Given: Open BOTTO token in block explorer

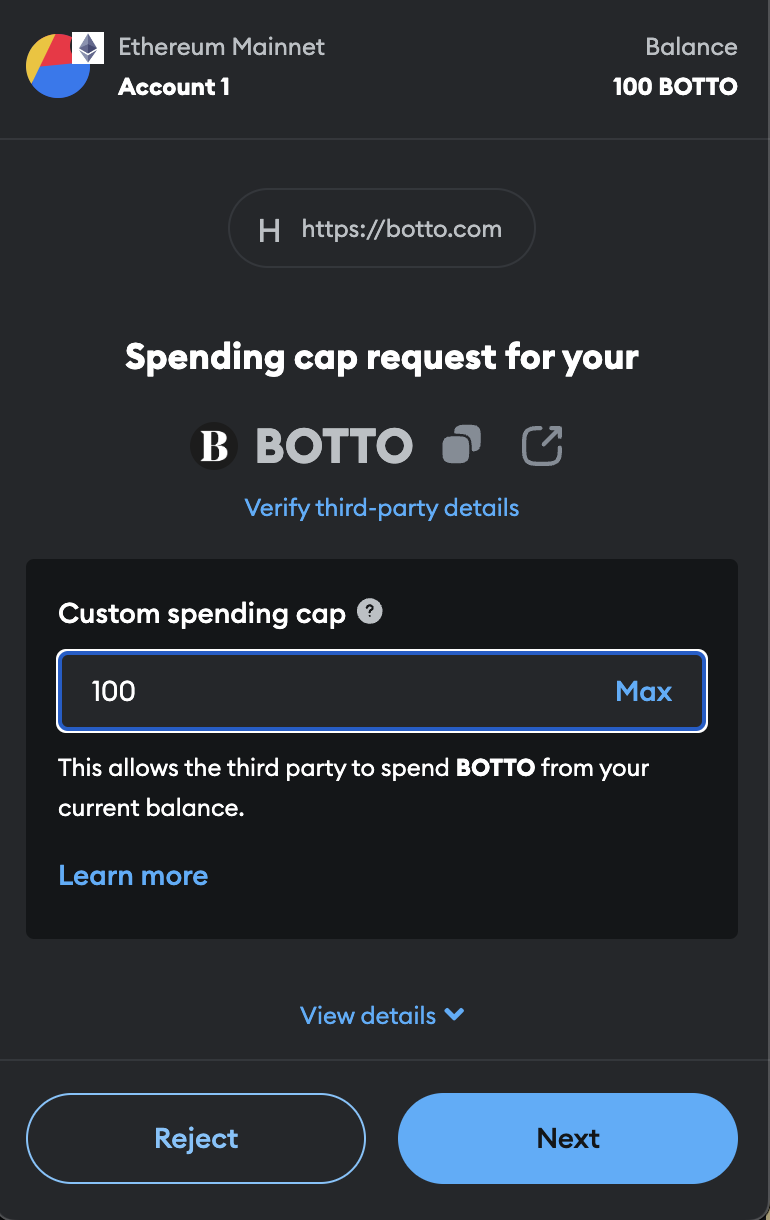Looking at the screenshot, I should point(542,445).
